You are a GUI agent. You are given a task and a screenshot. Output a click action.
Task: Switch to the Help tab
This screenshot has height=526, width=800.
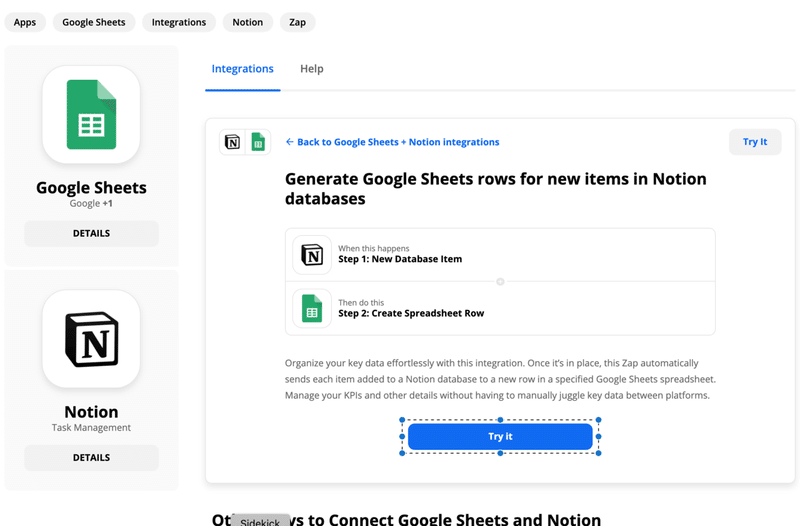click(x=312, y=69)
